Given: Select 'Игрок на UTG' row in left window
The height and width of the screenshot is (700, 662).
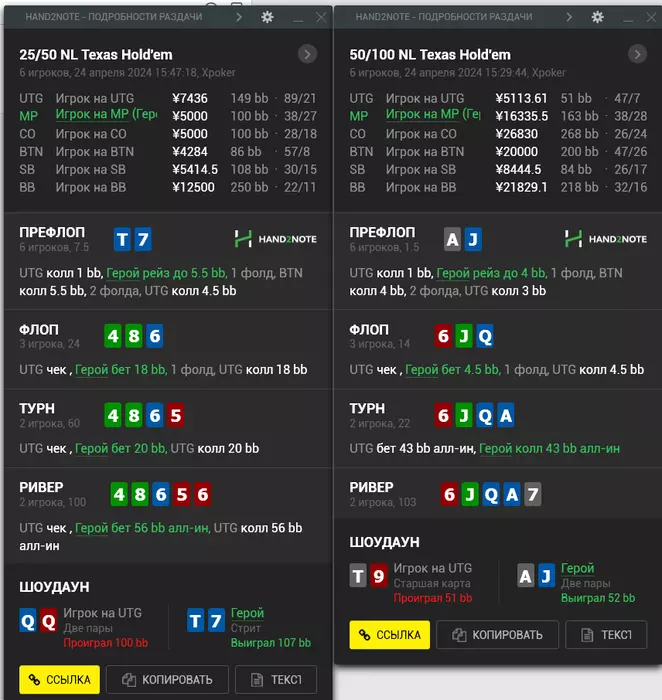Looking at the screenshot, I should (168, 98).
